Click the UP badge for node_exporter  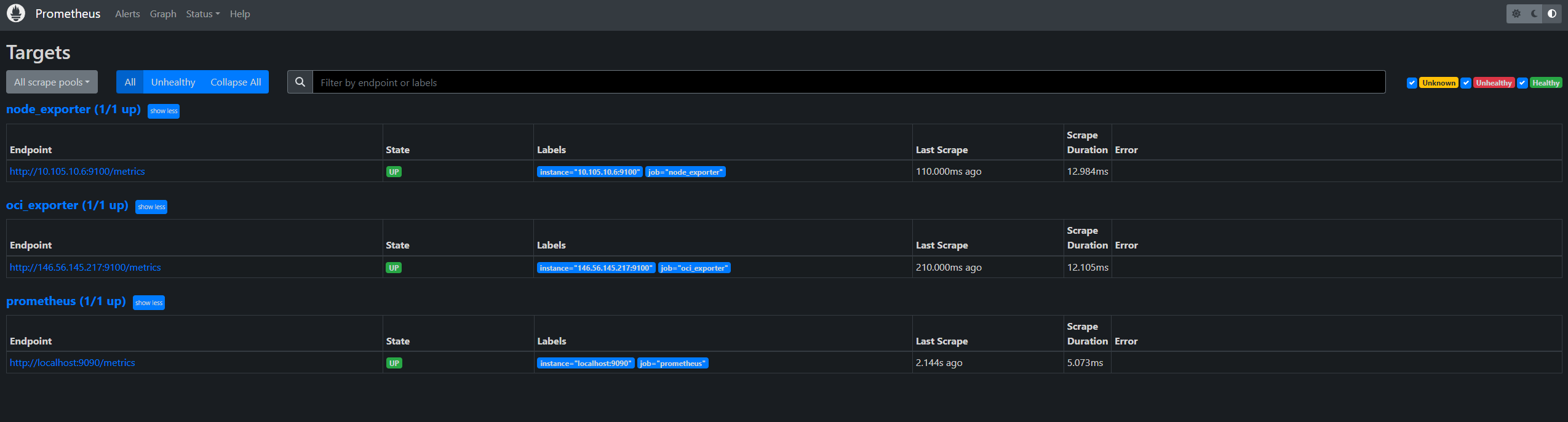(x=394, y=172)
